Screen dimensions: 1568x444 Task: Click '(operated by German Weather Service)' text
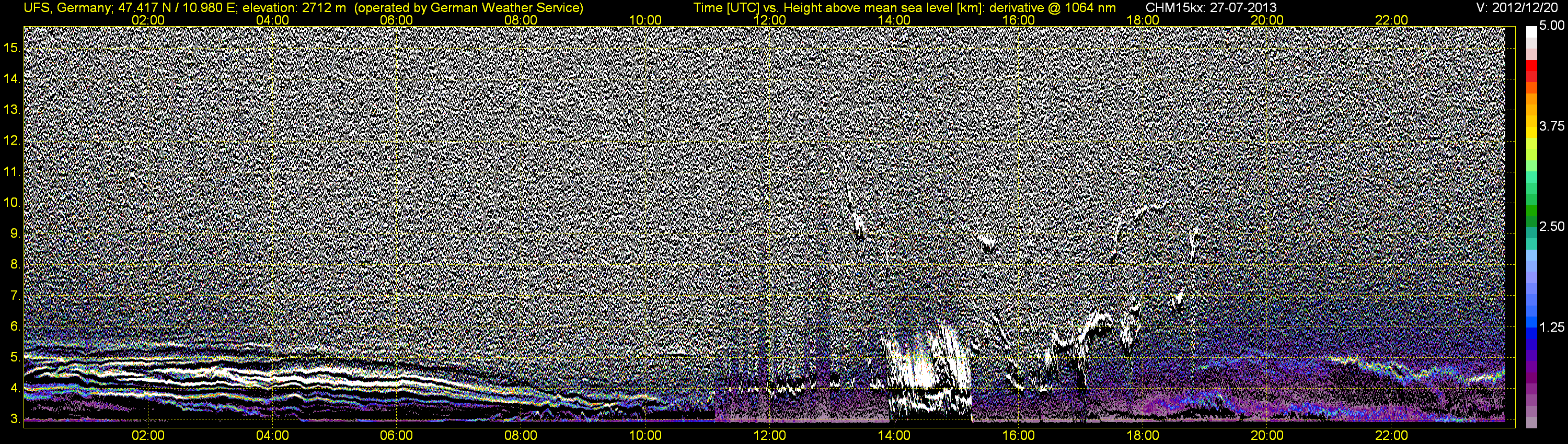tap(469, 8)
